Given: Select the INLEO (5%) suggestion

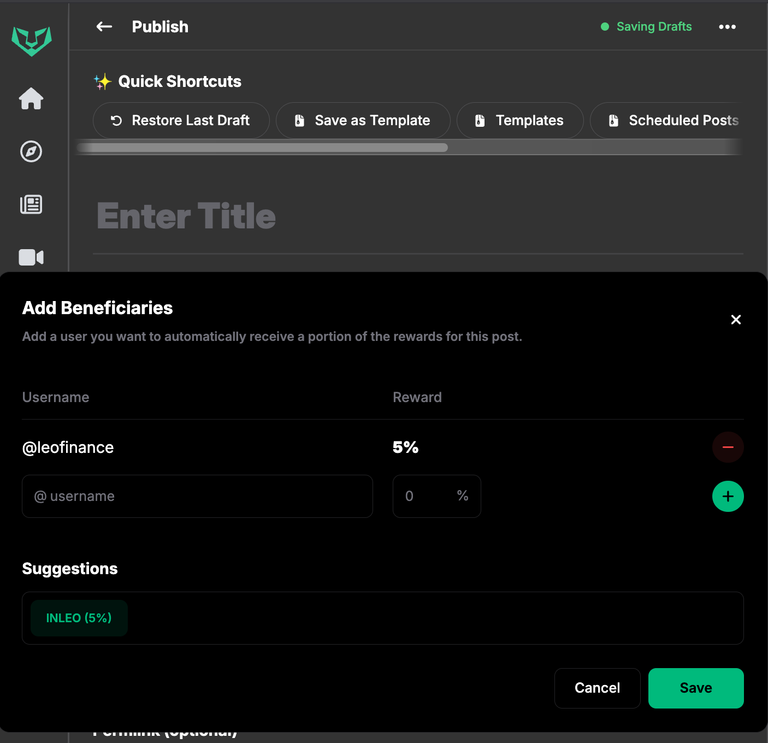Looking at the screenshot, I should pyautogui.click(x=79, y=618).
